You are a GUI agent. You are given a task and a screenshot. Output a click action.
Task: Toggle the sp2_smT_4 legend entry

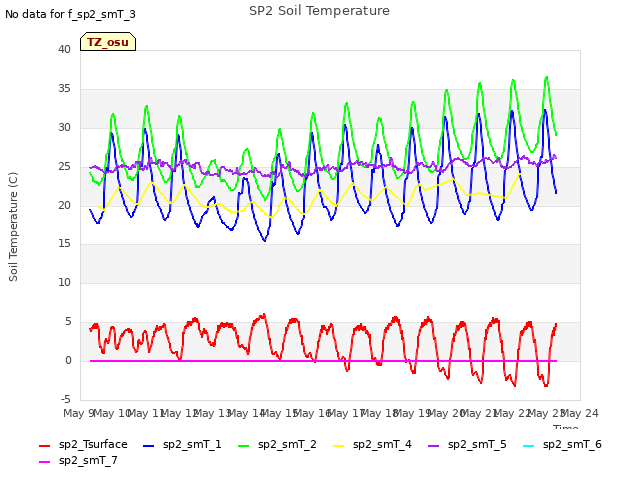pyautogui.click(x=372, y=444)
